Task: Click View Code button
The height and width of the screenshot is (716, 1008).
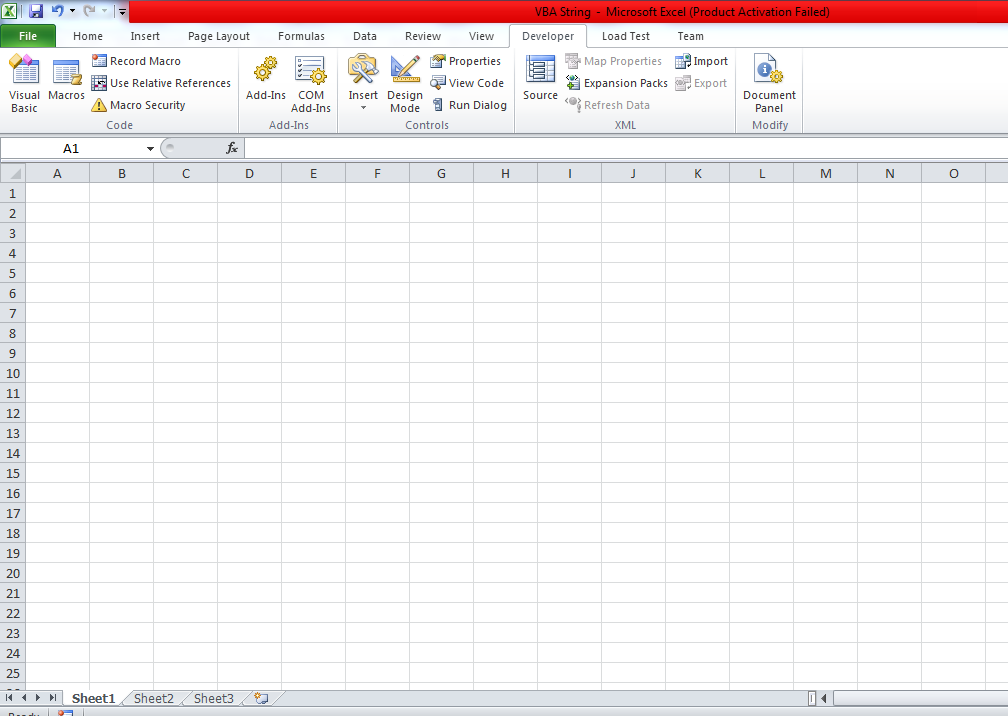Action: [x=467, y=83]
